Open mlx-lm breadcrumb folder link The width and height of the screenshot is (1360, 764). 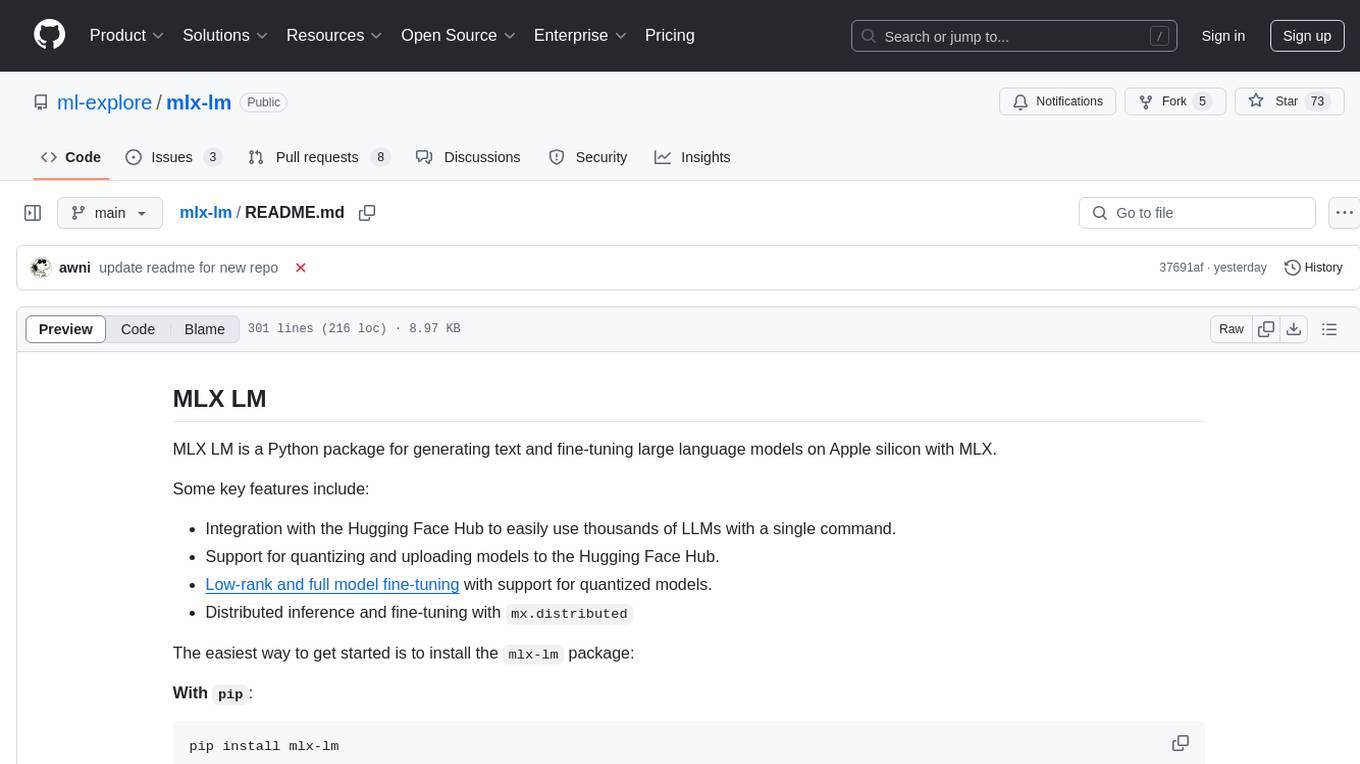205,212
